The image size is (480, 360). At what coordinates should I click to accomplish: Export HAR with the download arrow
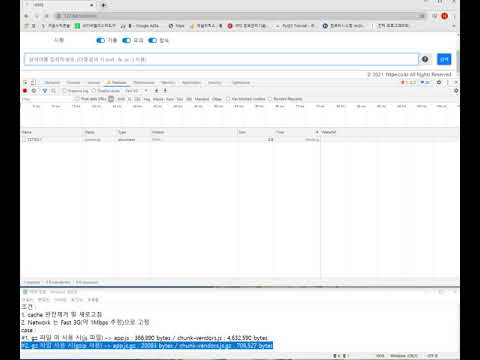(x=165, y=91)
